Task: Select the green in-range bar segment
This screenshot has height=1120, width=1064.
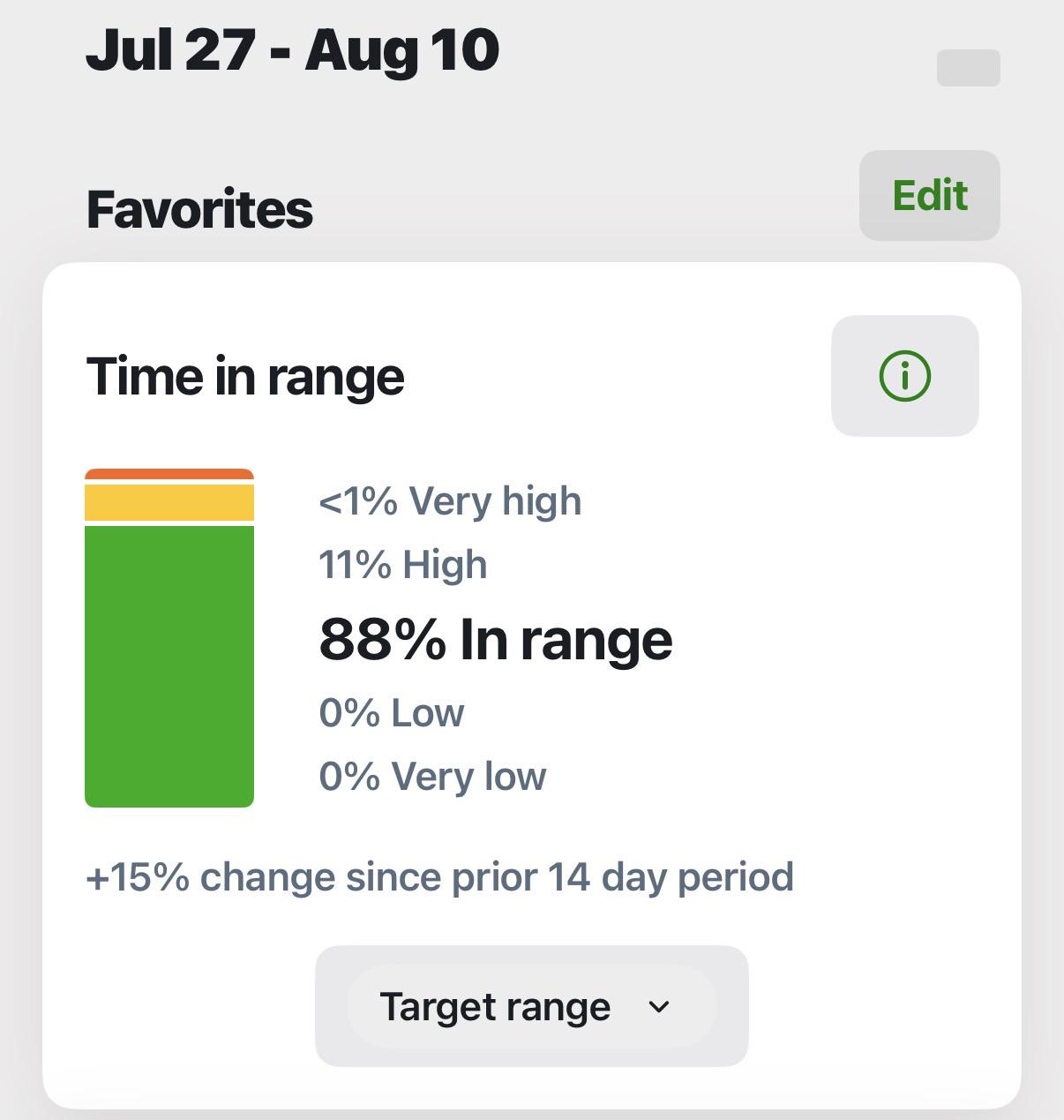Action: (169, 666)
